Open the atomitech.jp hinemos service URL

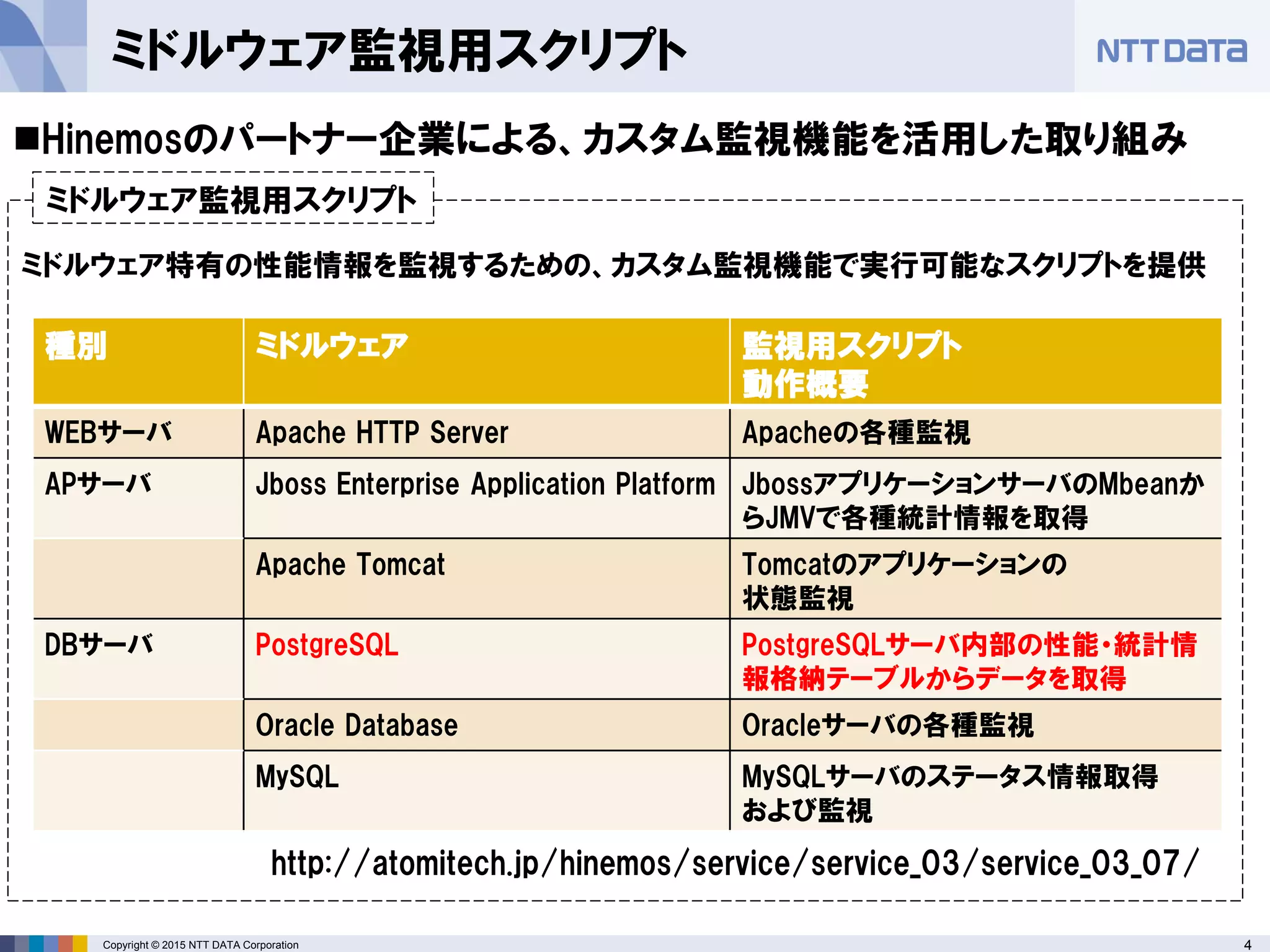[735, 863]
